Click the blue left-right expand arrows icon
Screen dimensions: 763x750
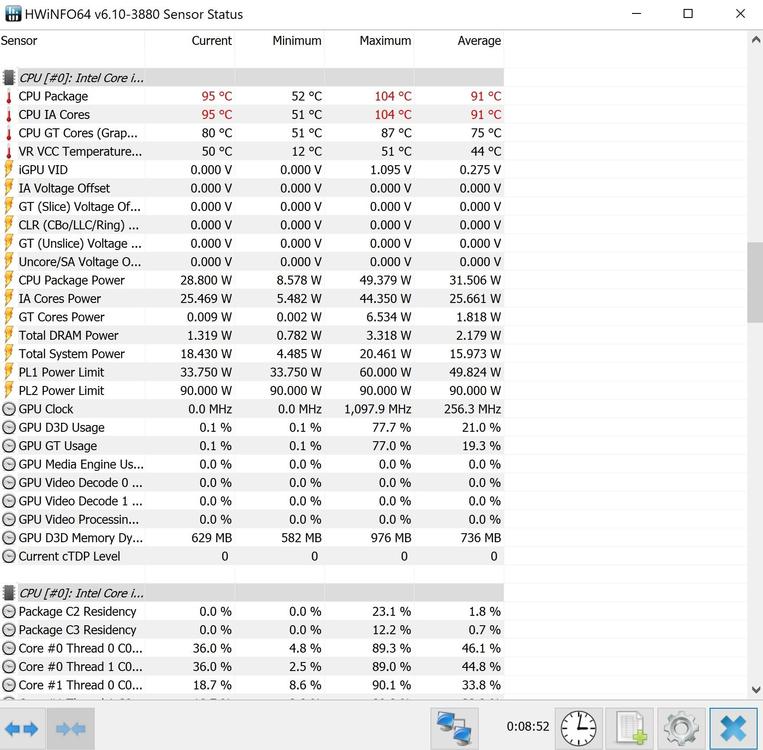click(x=22, y=729)
